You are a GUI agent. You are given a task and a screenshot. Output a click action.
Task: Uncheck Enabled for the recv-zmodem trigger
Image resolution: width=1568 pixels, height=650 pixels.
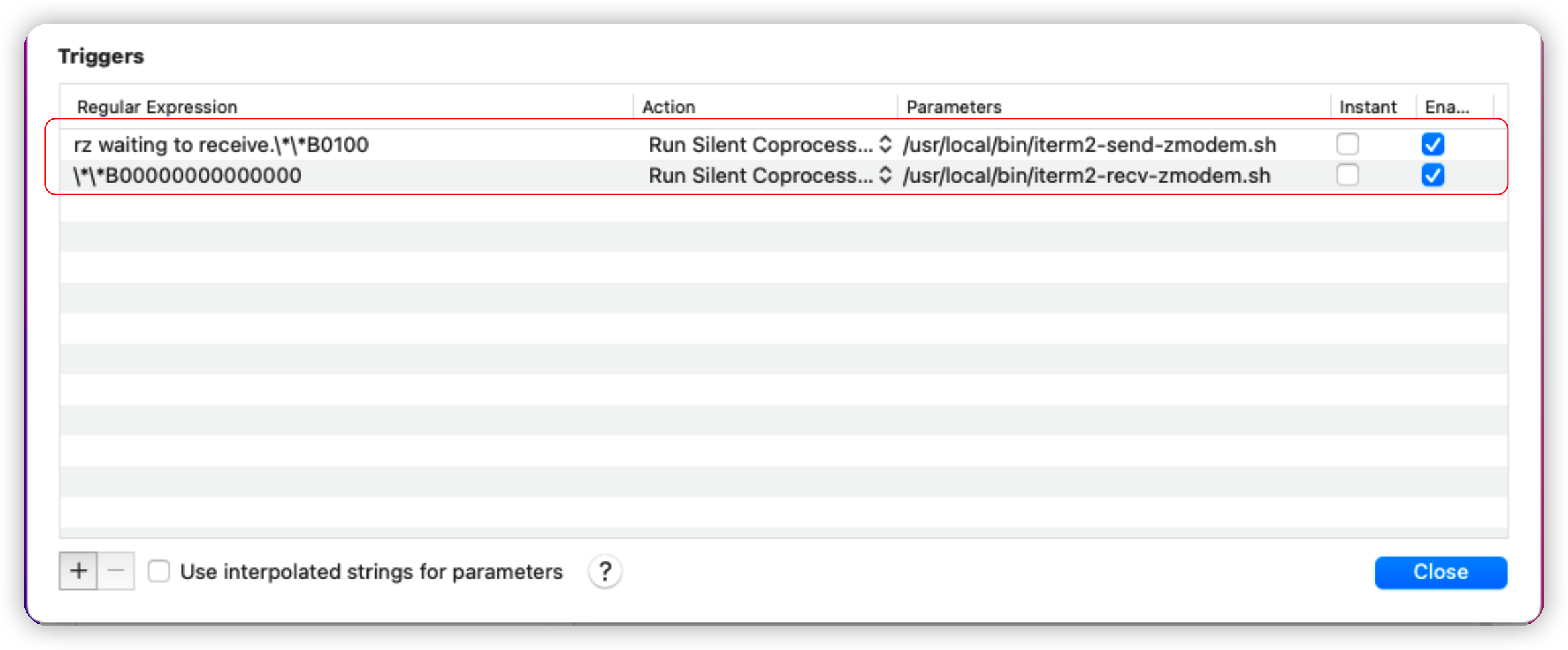click(1432, 175)
